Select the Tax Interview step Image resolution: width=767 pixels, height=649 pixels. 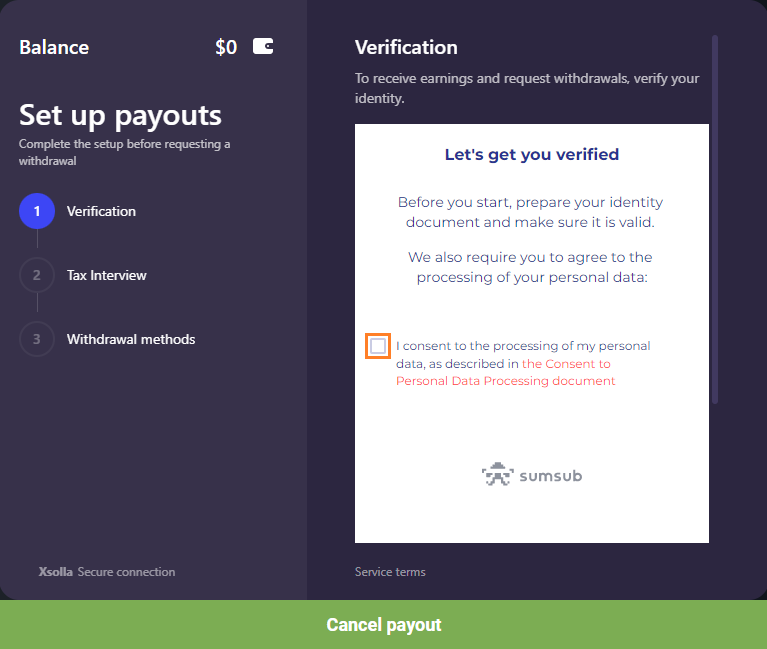[107, 275]
